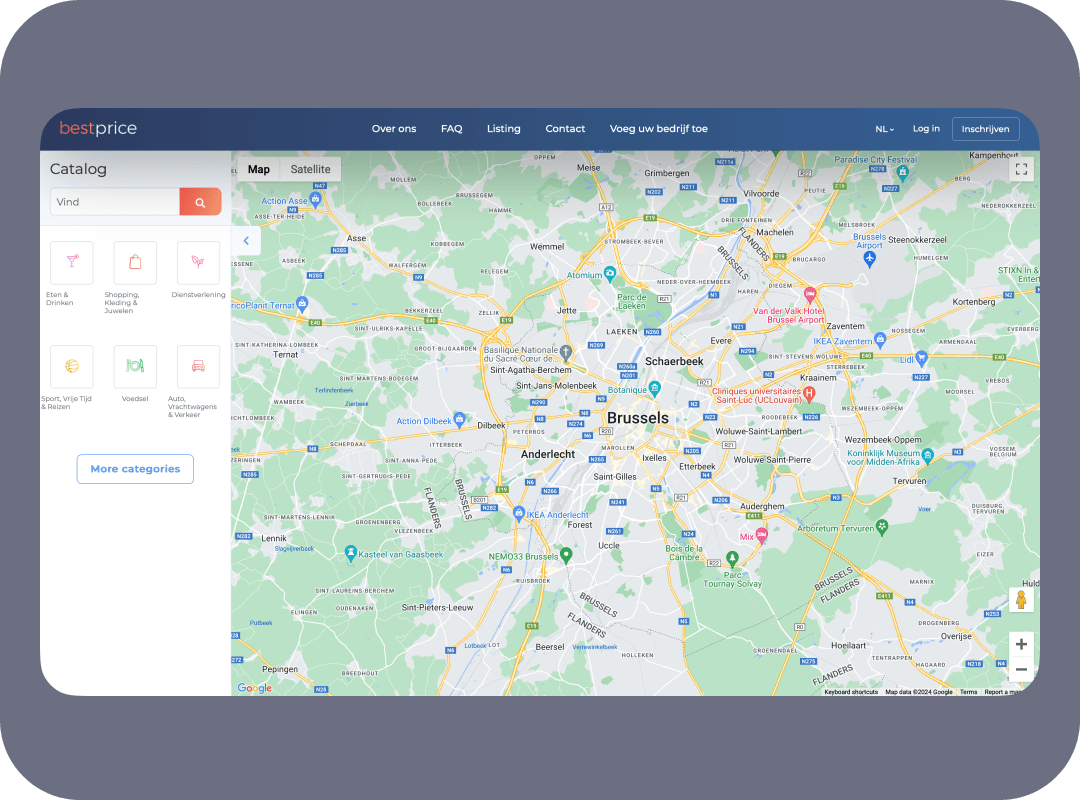1080x800 pixels.
Task: Click the Log in link
Action: (x=926, y=129)
